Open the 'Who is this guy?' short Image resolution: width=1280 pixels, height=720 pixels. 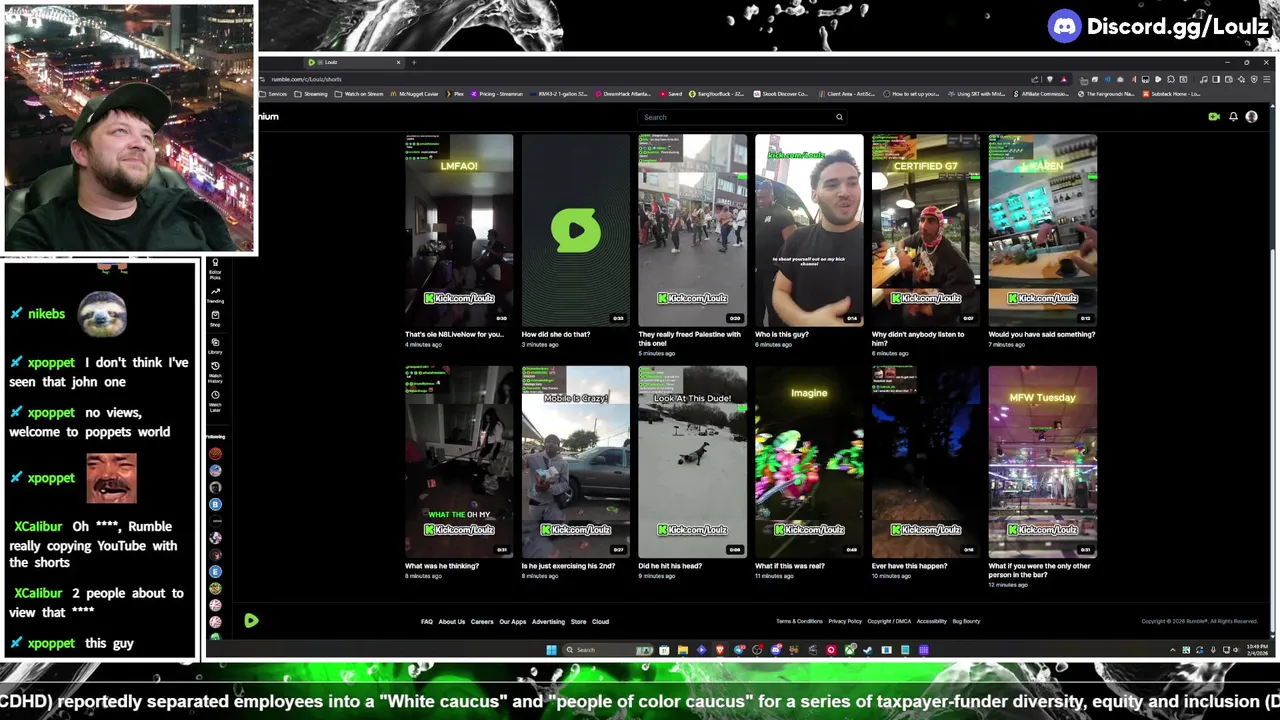point(809,230)
